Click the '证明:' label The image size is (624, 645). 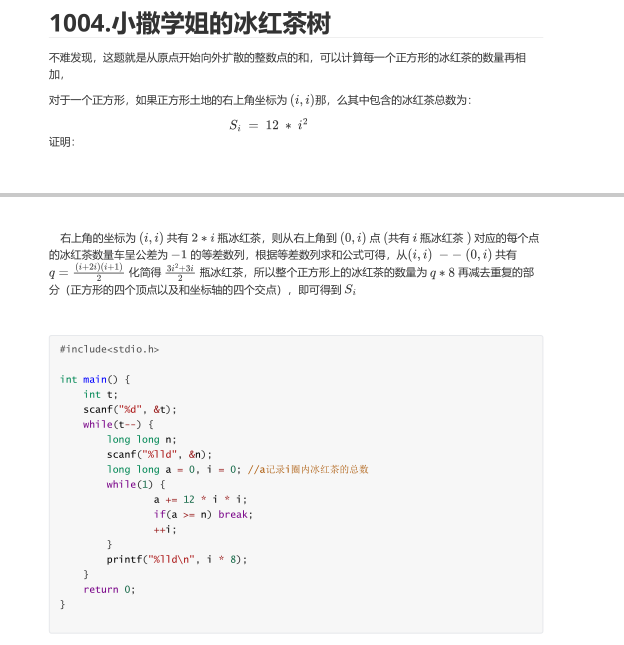[x=62, y=142]
